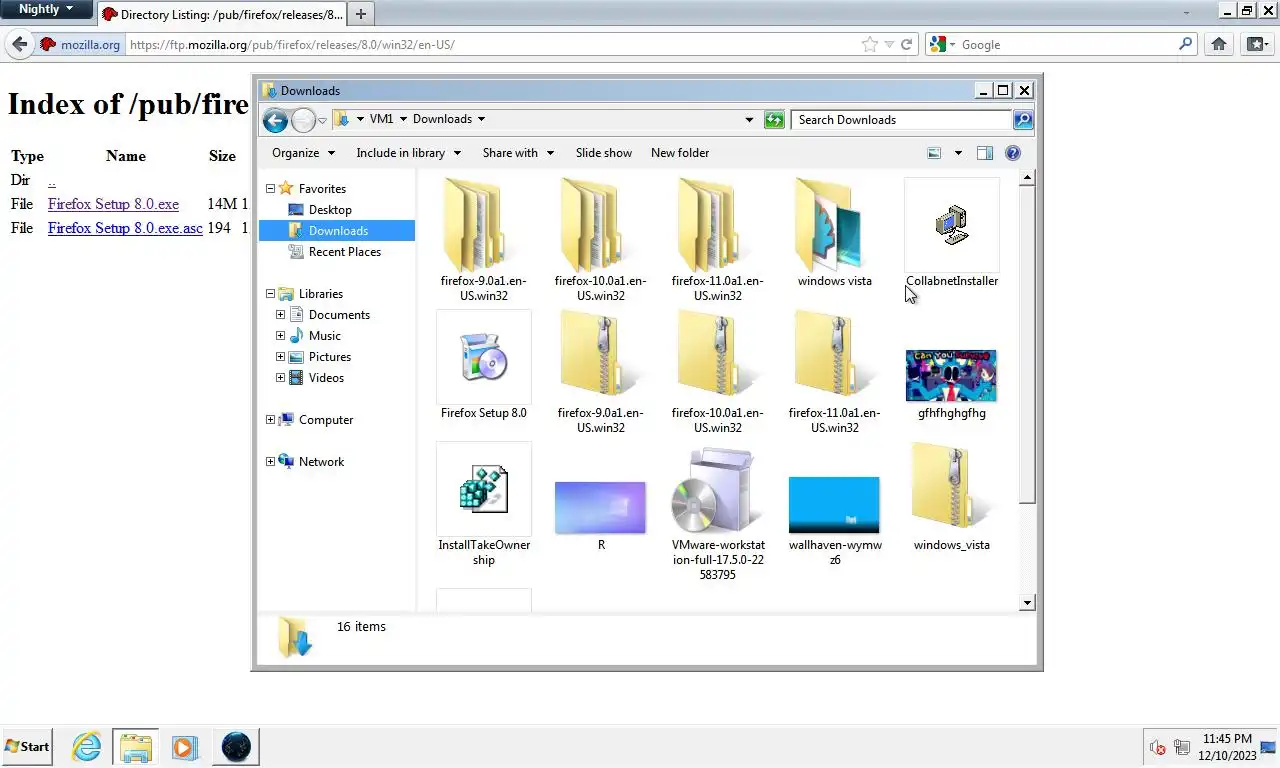Click the mozilla.org site identity button

click(x=80, y=44)
